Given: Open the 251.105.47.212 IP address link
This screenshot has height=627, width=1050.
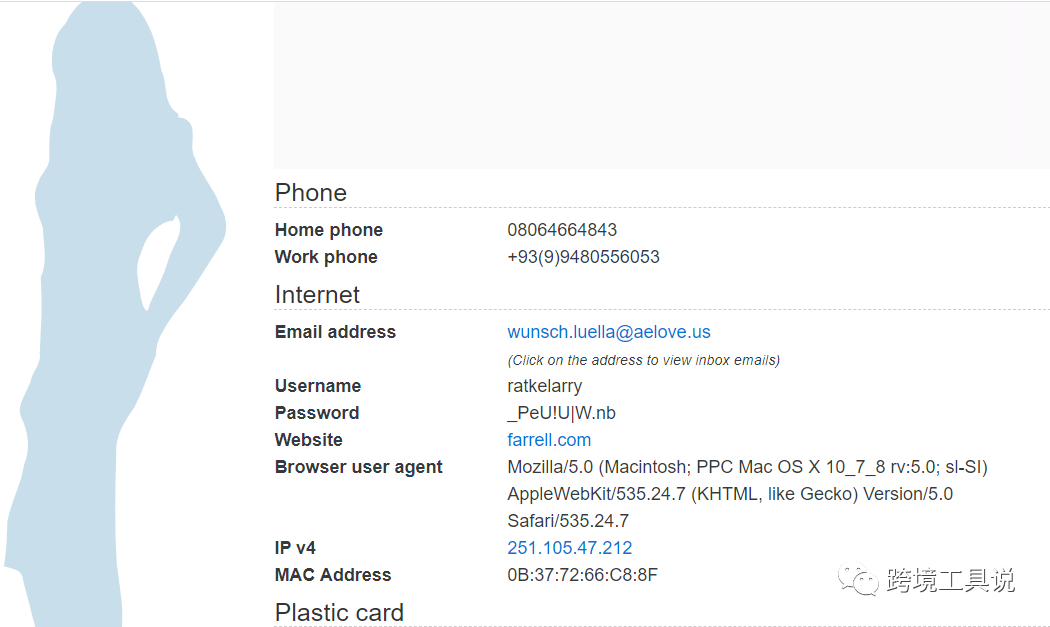Looking at the screenshot, I should click(x=569, y=548).
